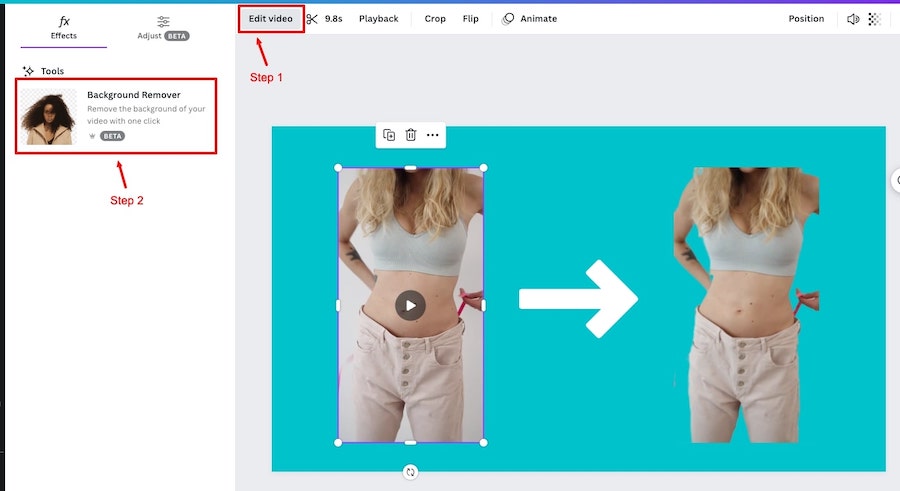This screenshot has height=491, width=900.
Task: Select the white arrow graphic
Action: point(578,299)
